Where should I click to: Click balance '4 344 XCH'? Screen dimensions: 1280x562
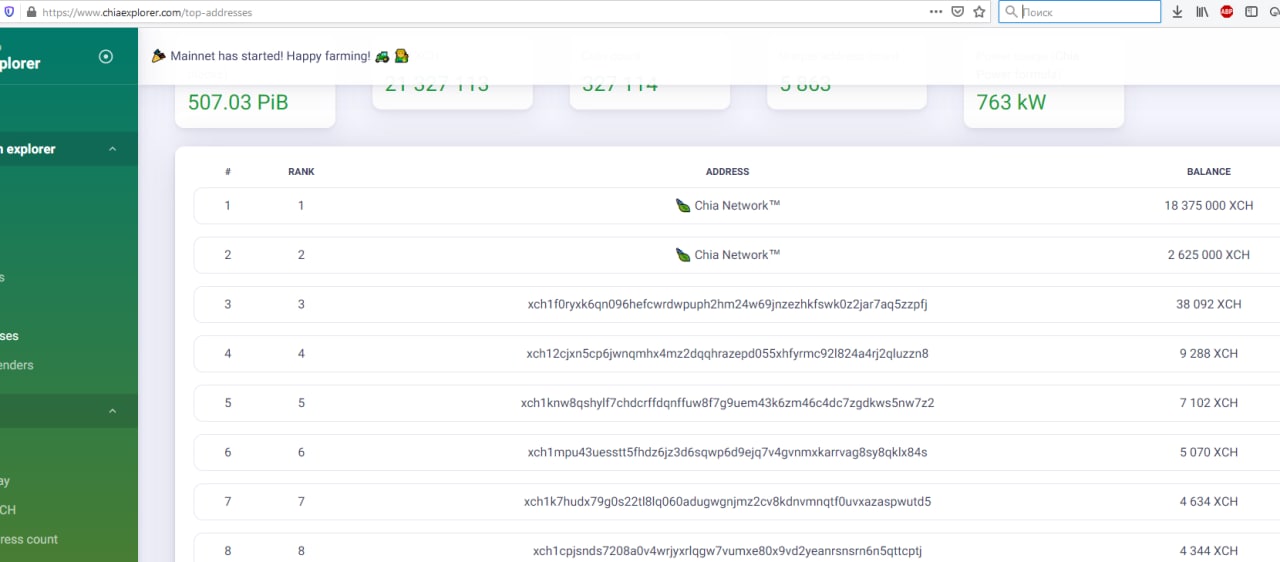tap(1208, 550)
